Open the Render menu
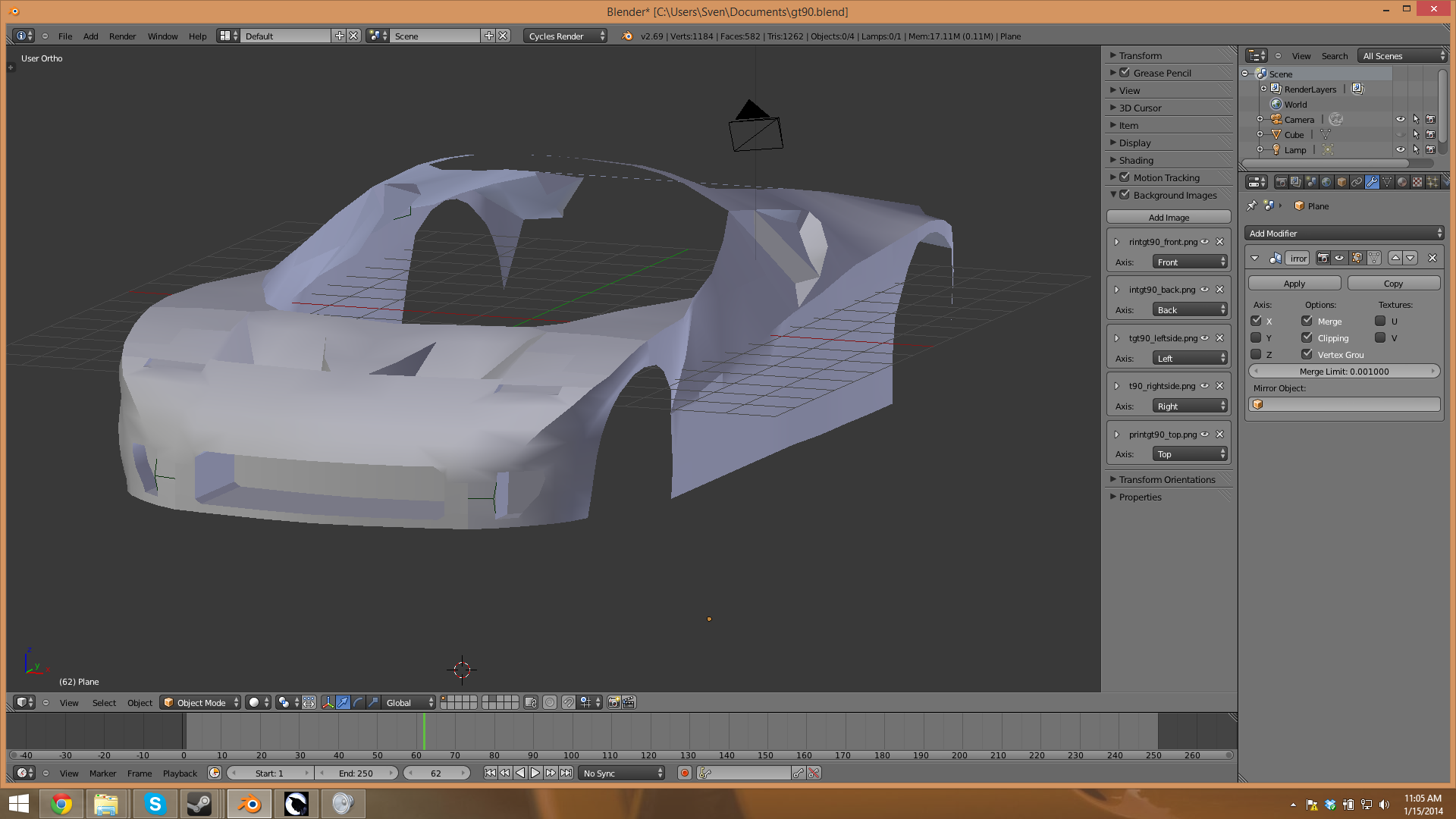 pos(122,36)
